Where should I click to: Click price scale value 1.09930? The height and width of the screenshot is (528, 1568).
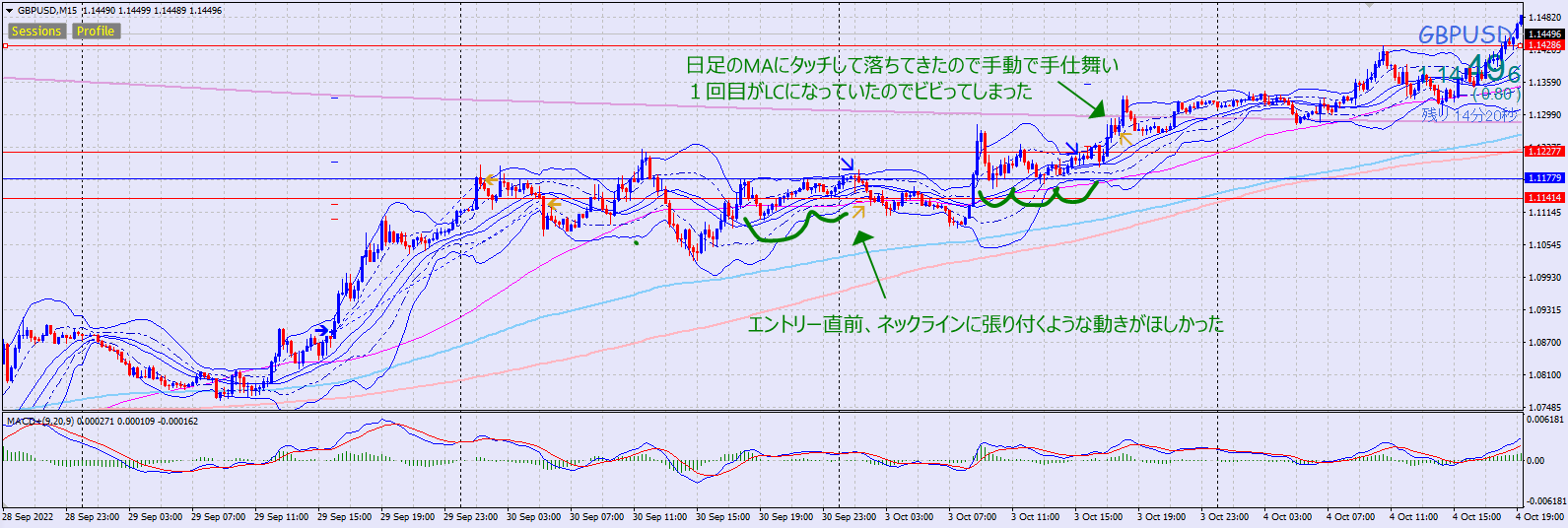click(x=1544, y=278)
